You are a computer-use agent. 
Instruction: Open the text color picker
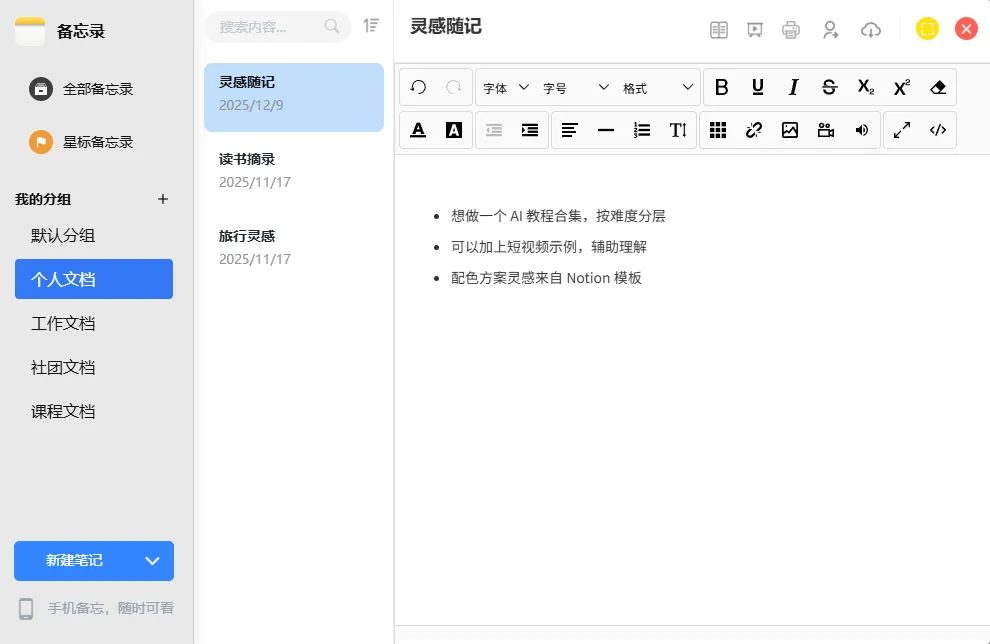[x=418, y=130]
